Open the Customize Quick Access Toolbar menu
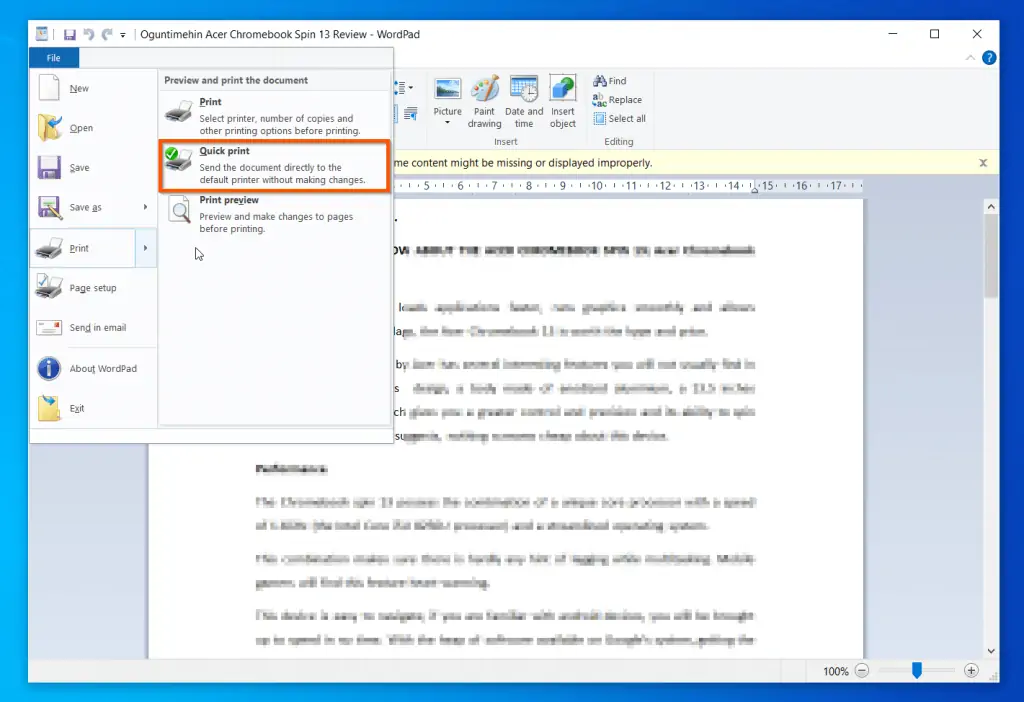Screen dimensions: 1024x702 (x=124, y=33)
